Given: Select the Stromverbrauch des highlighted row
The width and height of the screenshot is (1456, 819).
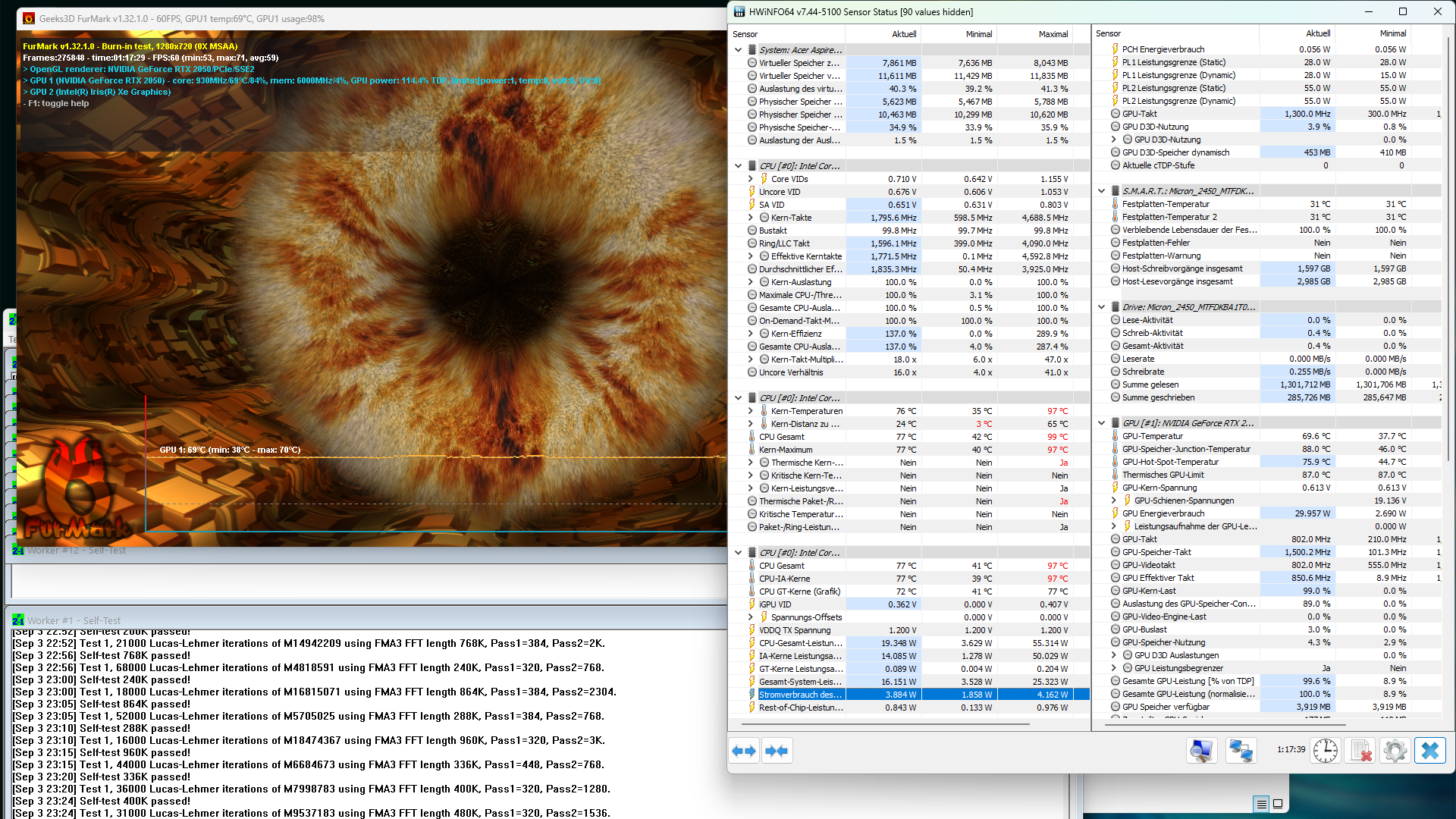Looking at the screenshot, I should [800, 695].
